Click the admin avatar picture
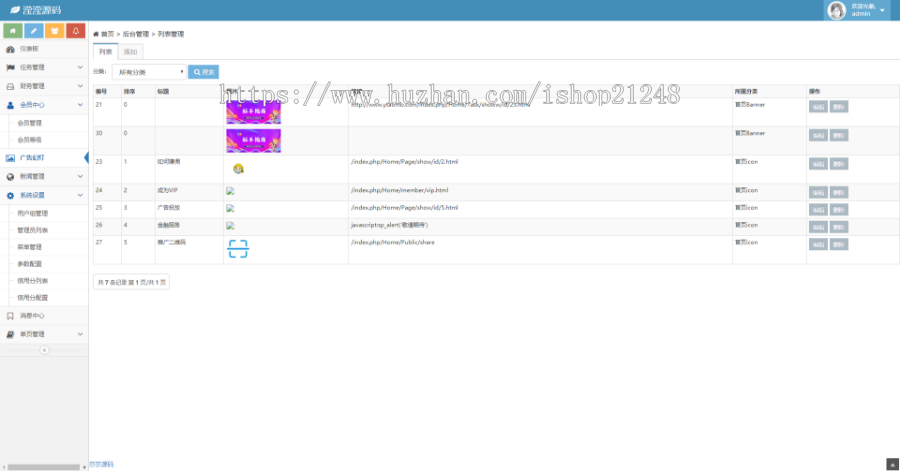 tap(837, 10)
